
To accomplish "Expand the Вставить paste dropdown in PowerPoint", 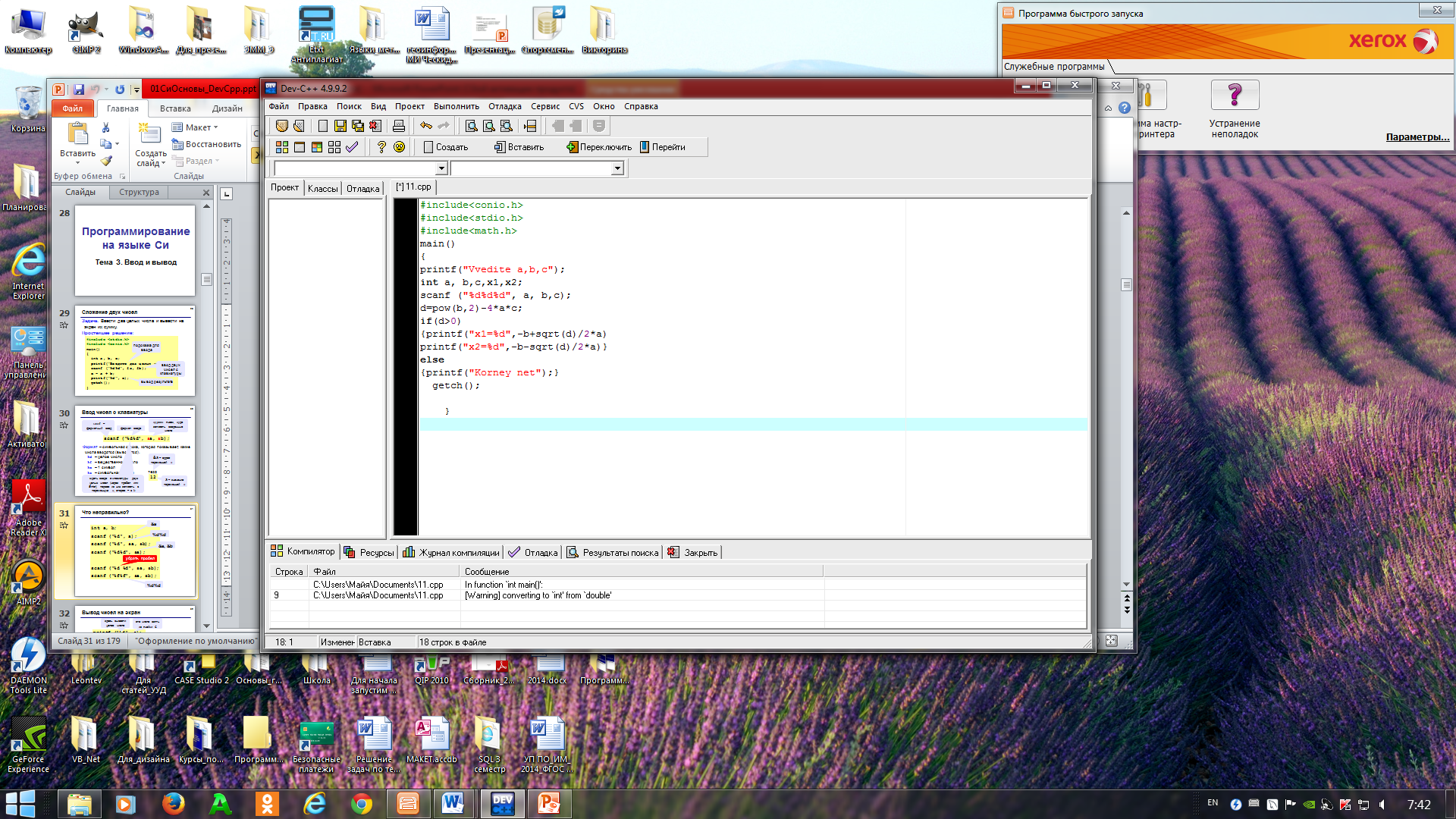I will pos(77,162).
